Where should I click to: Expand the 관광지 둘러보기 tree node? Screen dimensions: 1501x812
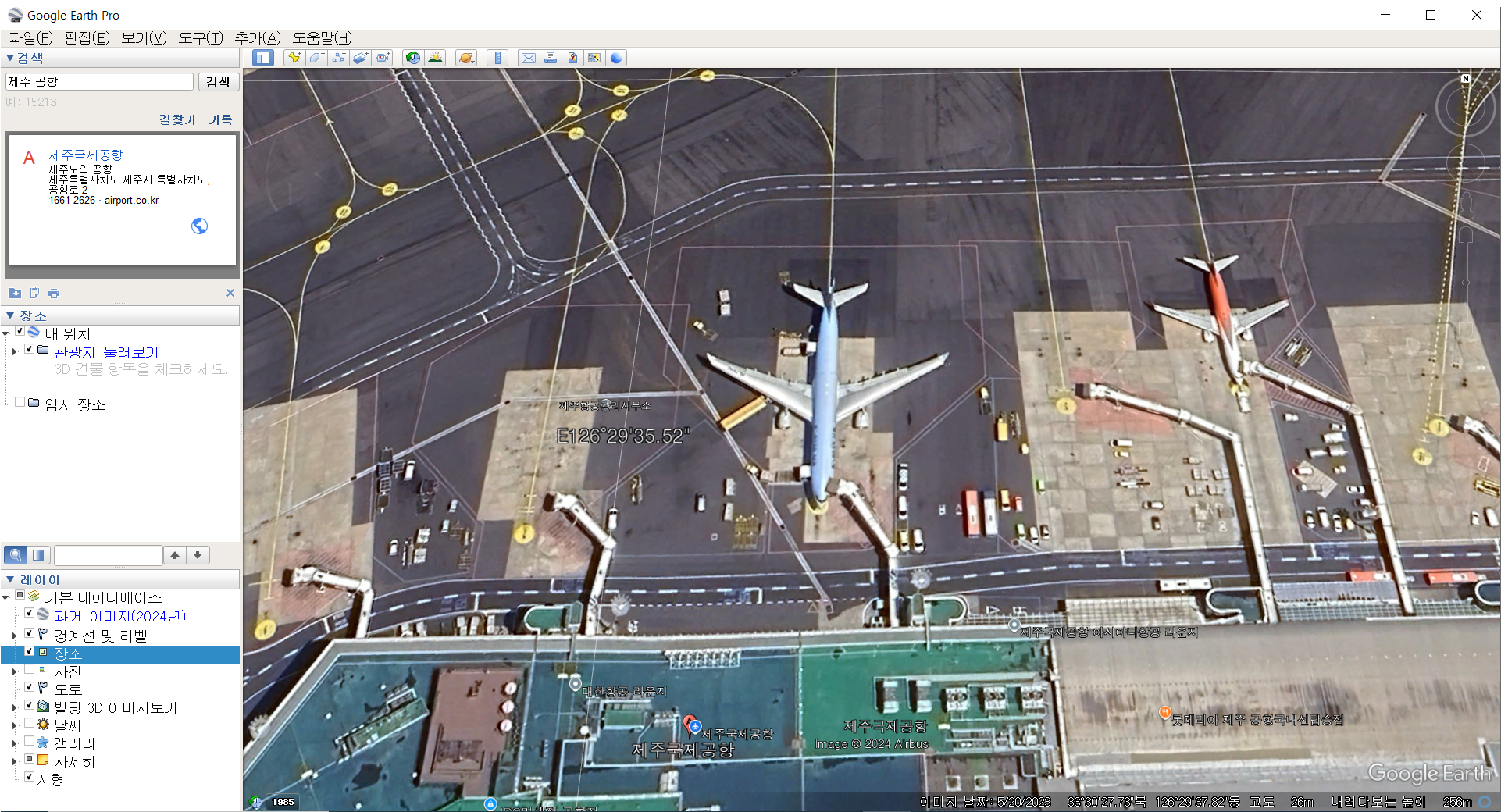pyautogui.click(x=14, y=352)
